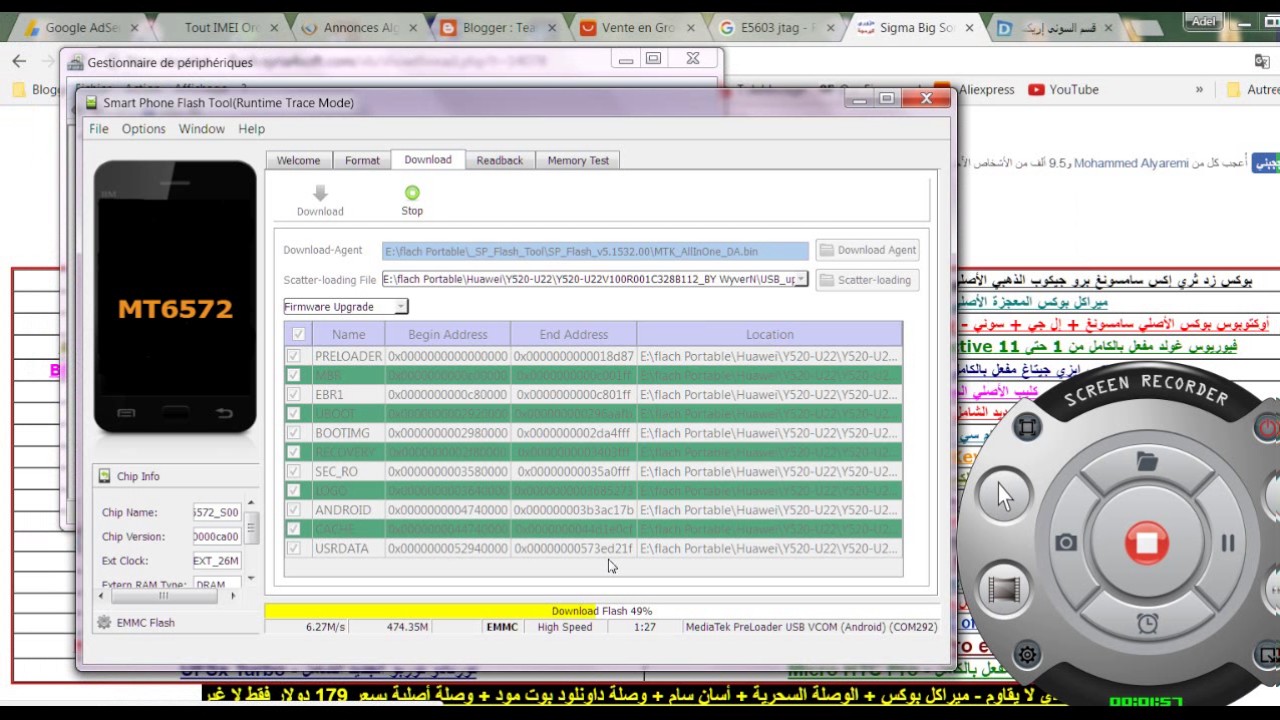Viewport: 1280px width, 720px height.
Task: Click the Download-Agent path field
Action: [595, 251]
